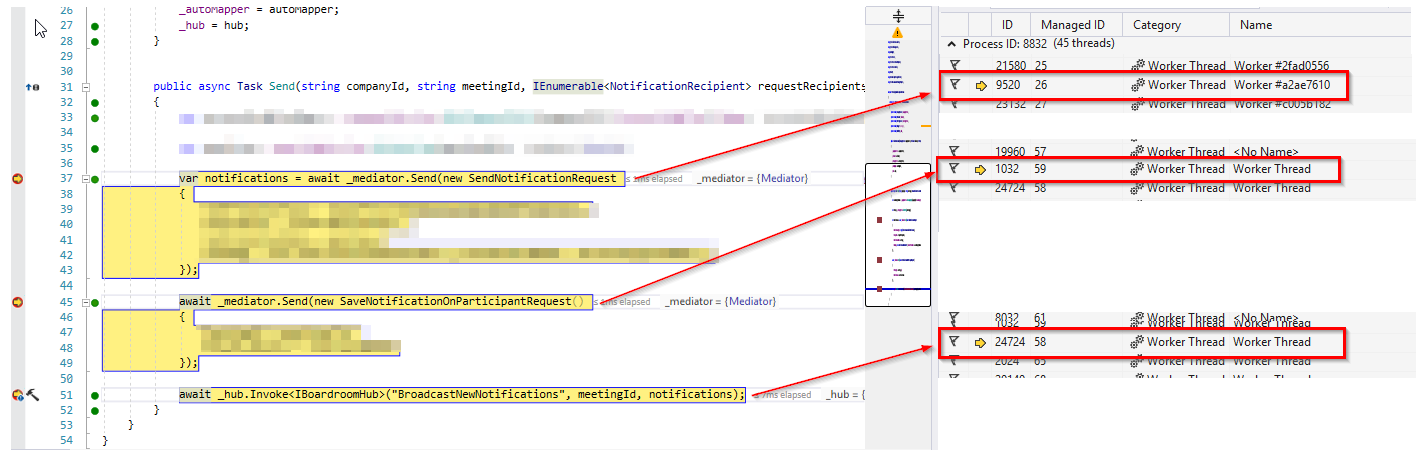Viewport: 1416px width, 451px height.
Task: Click the breakpoint glyph on line 51
Action: (17, 396)
